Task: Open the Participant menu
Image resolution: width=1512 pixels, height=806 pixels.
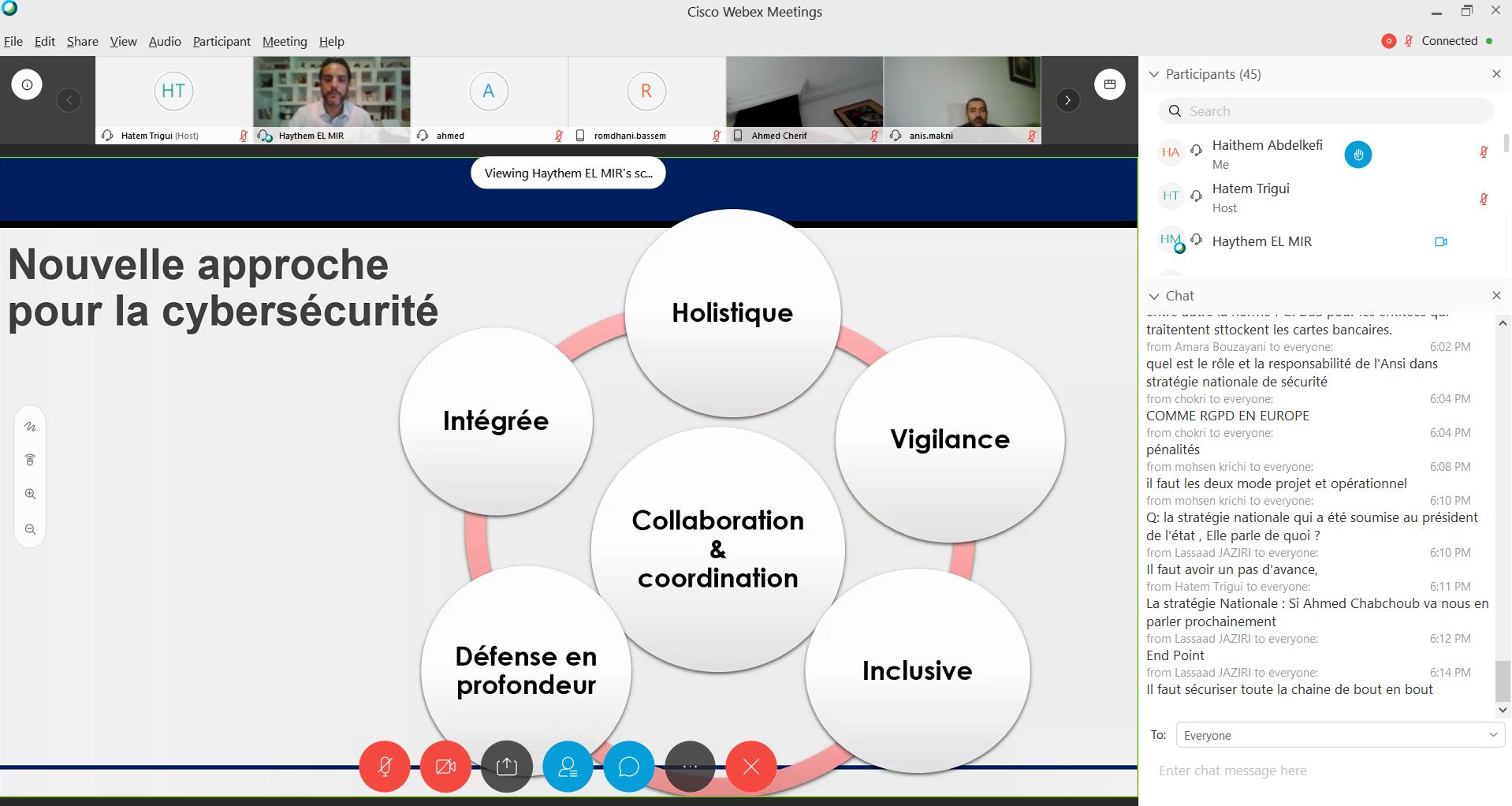Action: point(222,41)
